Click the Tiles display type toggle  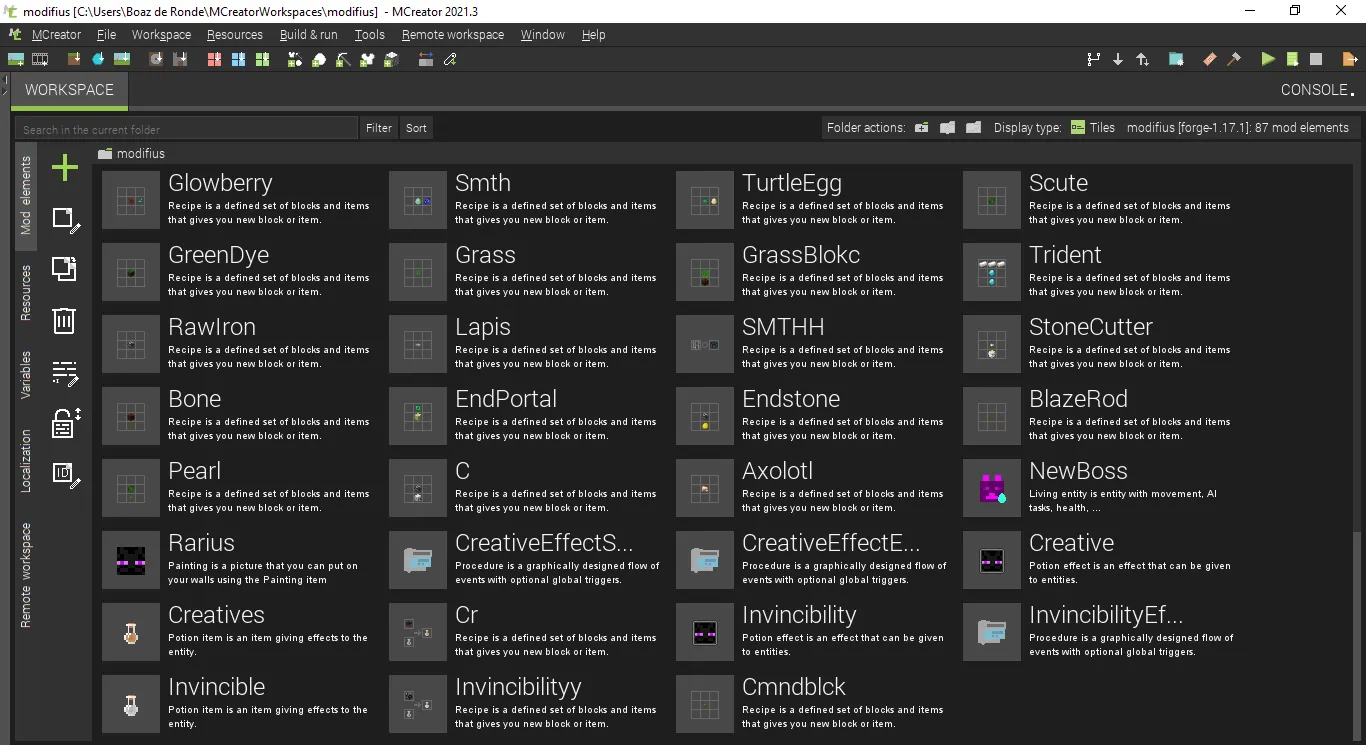click(1093, 128)
